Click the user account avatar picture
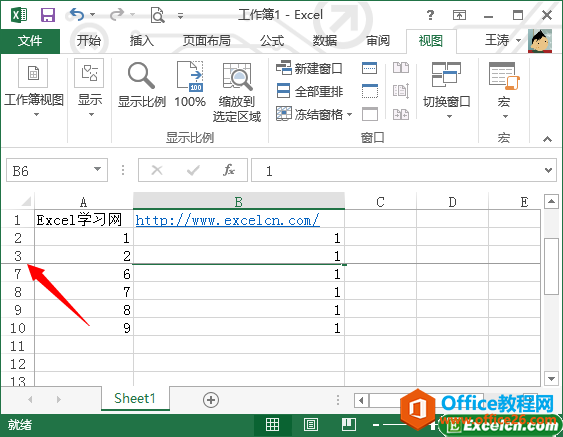 (x=540, y=41)
